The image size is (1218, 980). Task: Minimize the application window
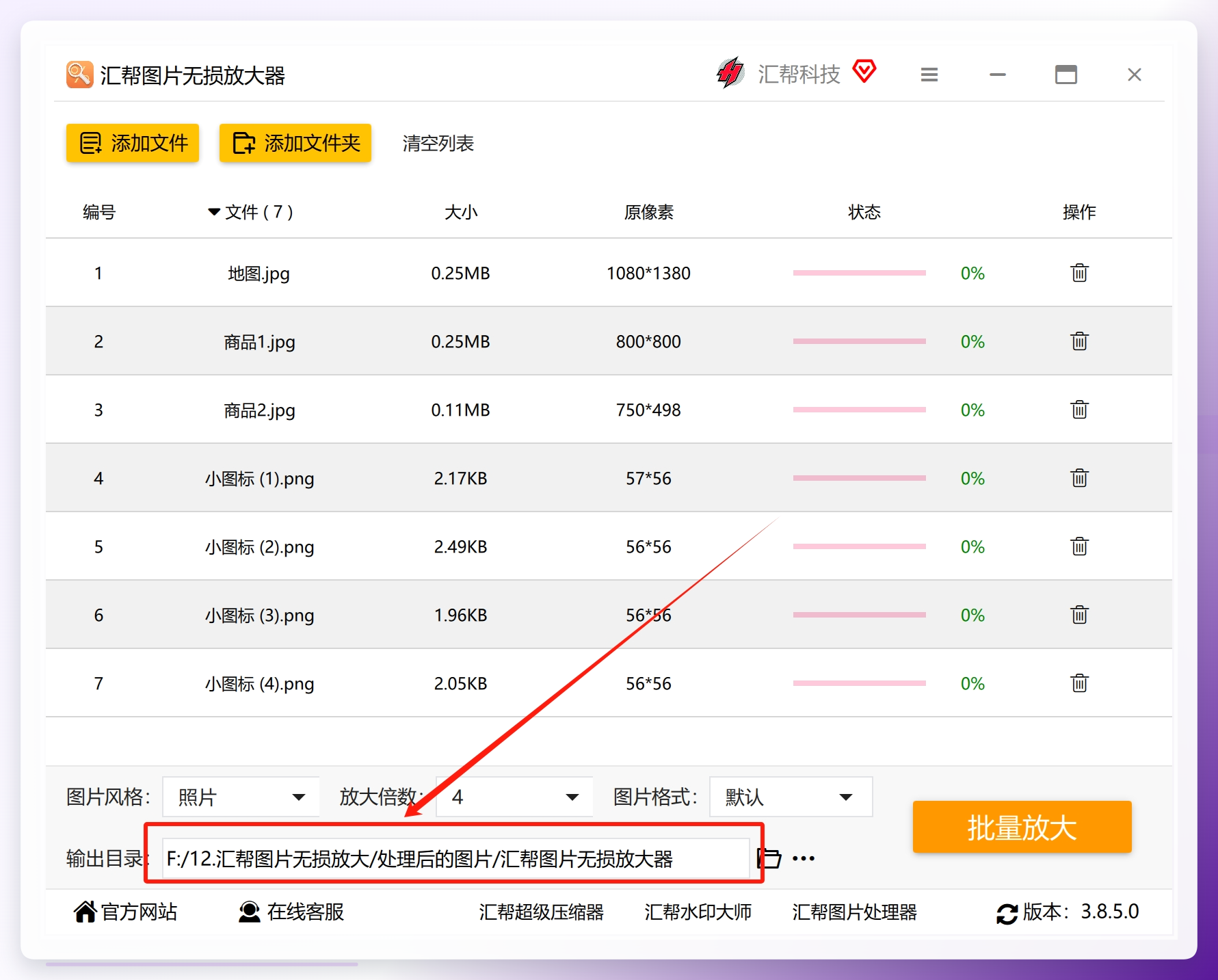tap(998, 75)
